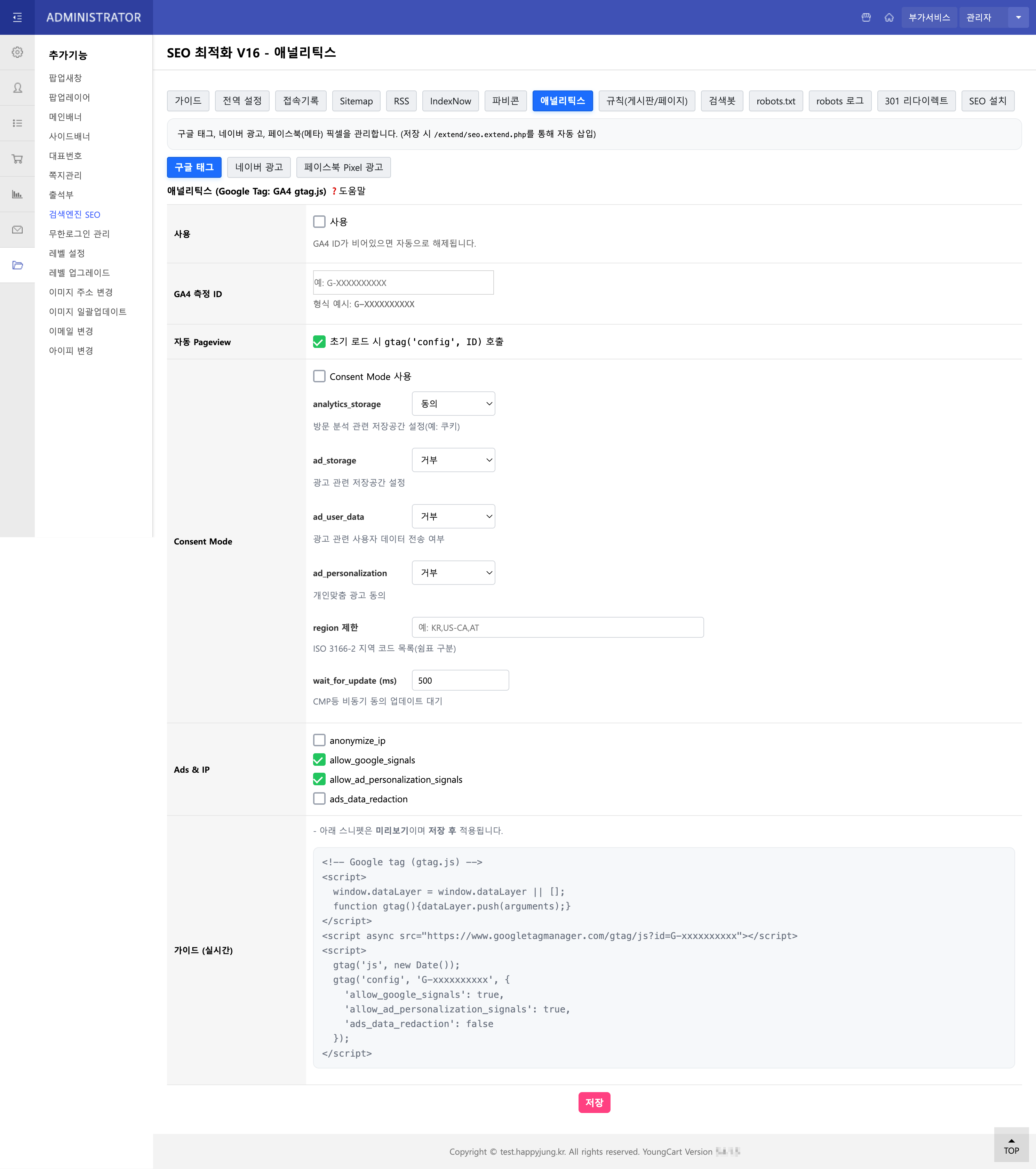Image resolution: width=1036 pixels, height=1169 pixels.
Task: Open the analytics_storage dropdown
Action: click(x=453, y=404)
